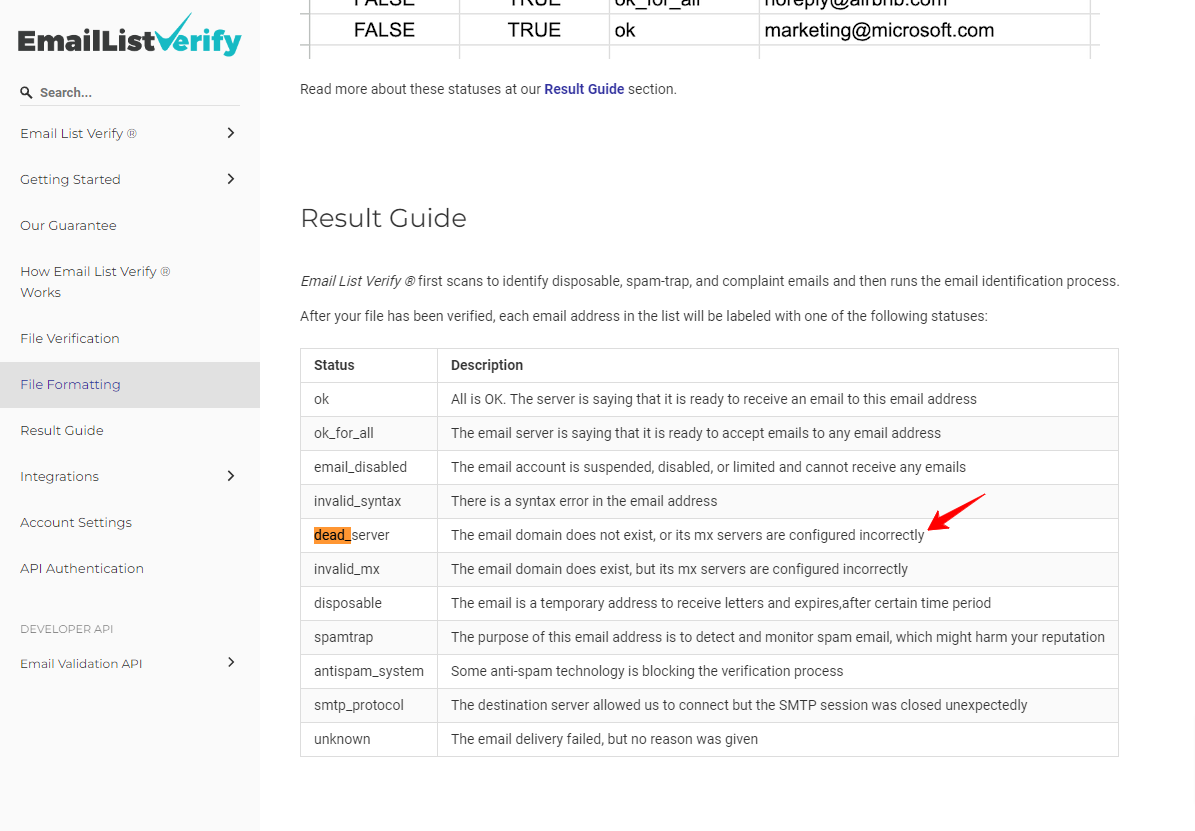Click the EmailListVerify logo
1195x831 pixels.
point(129,35)
